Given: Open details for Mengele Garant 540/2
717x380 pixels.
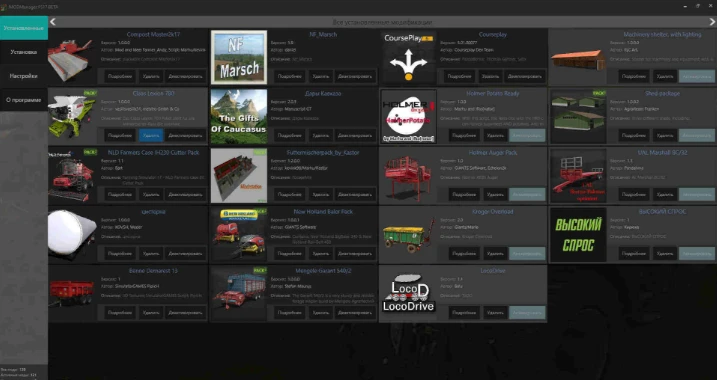Looking at the screenshot, I should click(289, 312).
